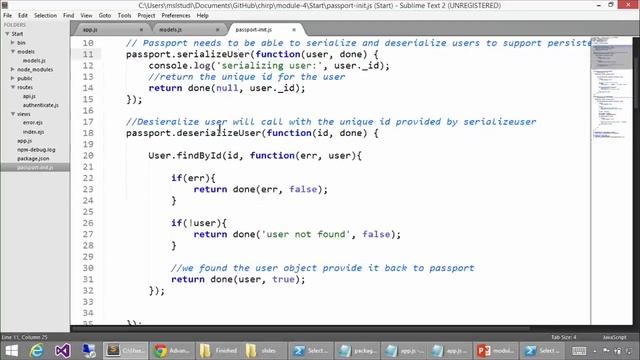Screen dimensions: 640x360
Task: Open the File menu
Action: point(8,16)
